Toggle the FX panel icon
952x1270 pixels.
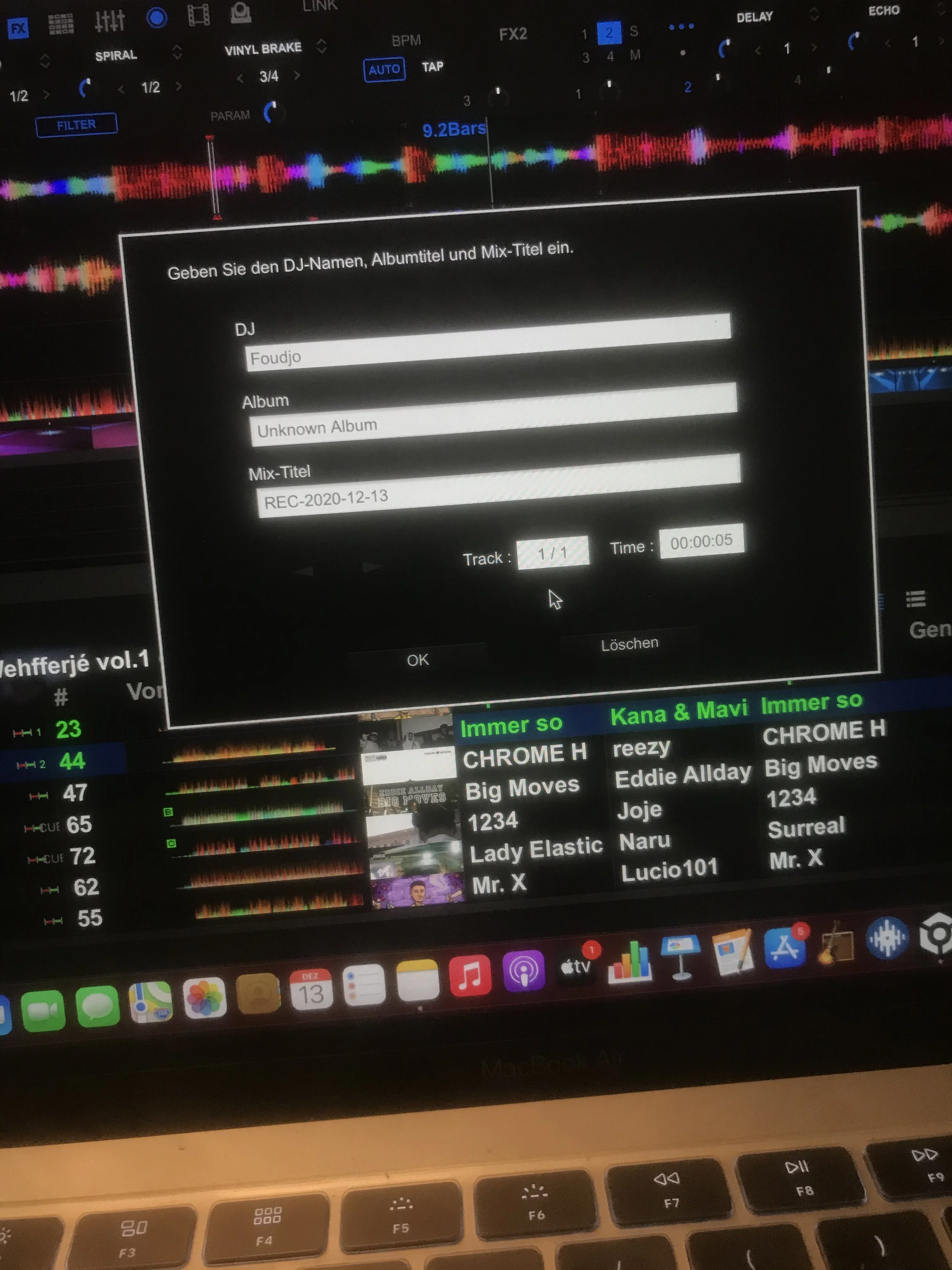18,27
